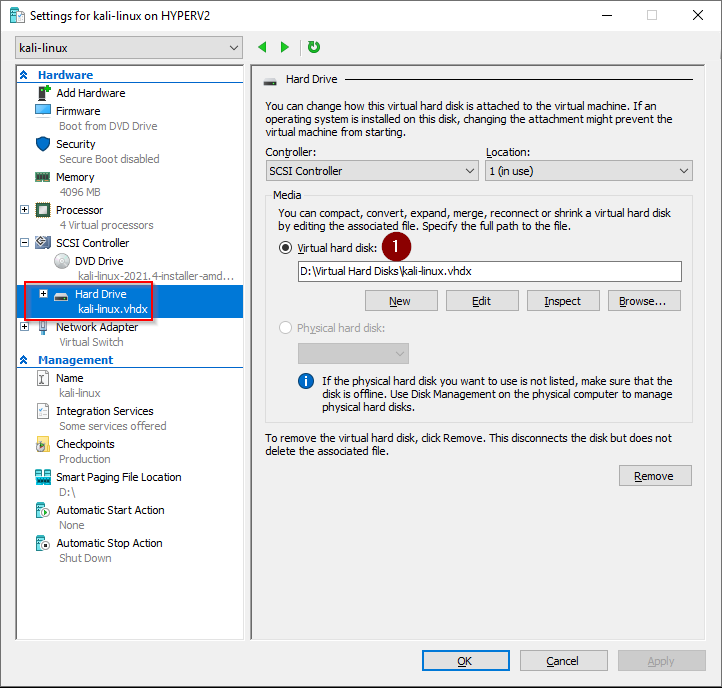This screenshot has width=722, height=688.
Task: Collapse the SCSI Controller tree node
Action: 25,243
